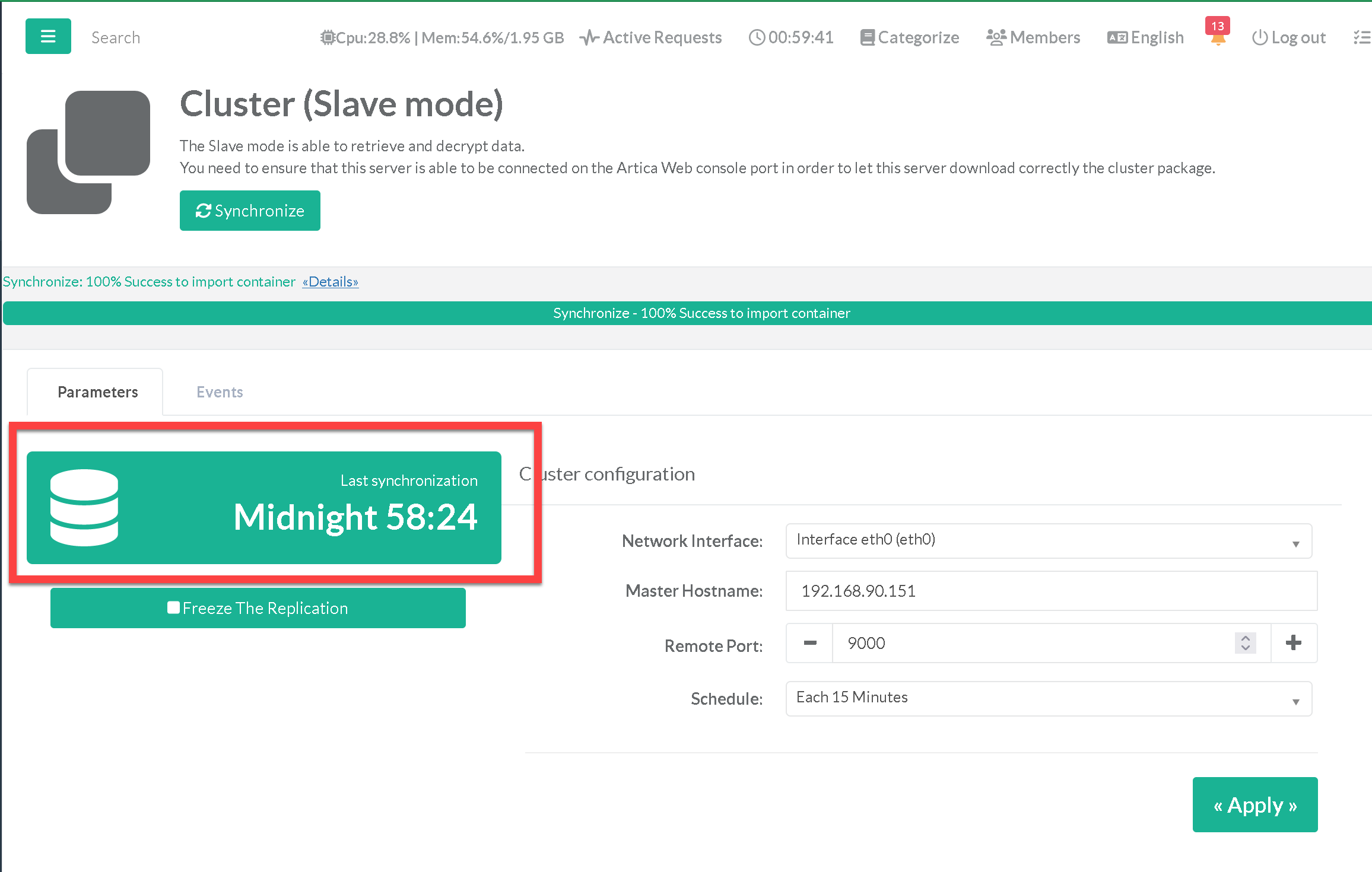1372x872 pixels.
Task: Open the Members page
Action: coord(1033,38)
